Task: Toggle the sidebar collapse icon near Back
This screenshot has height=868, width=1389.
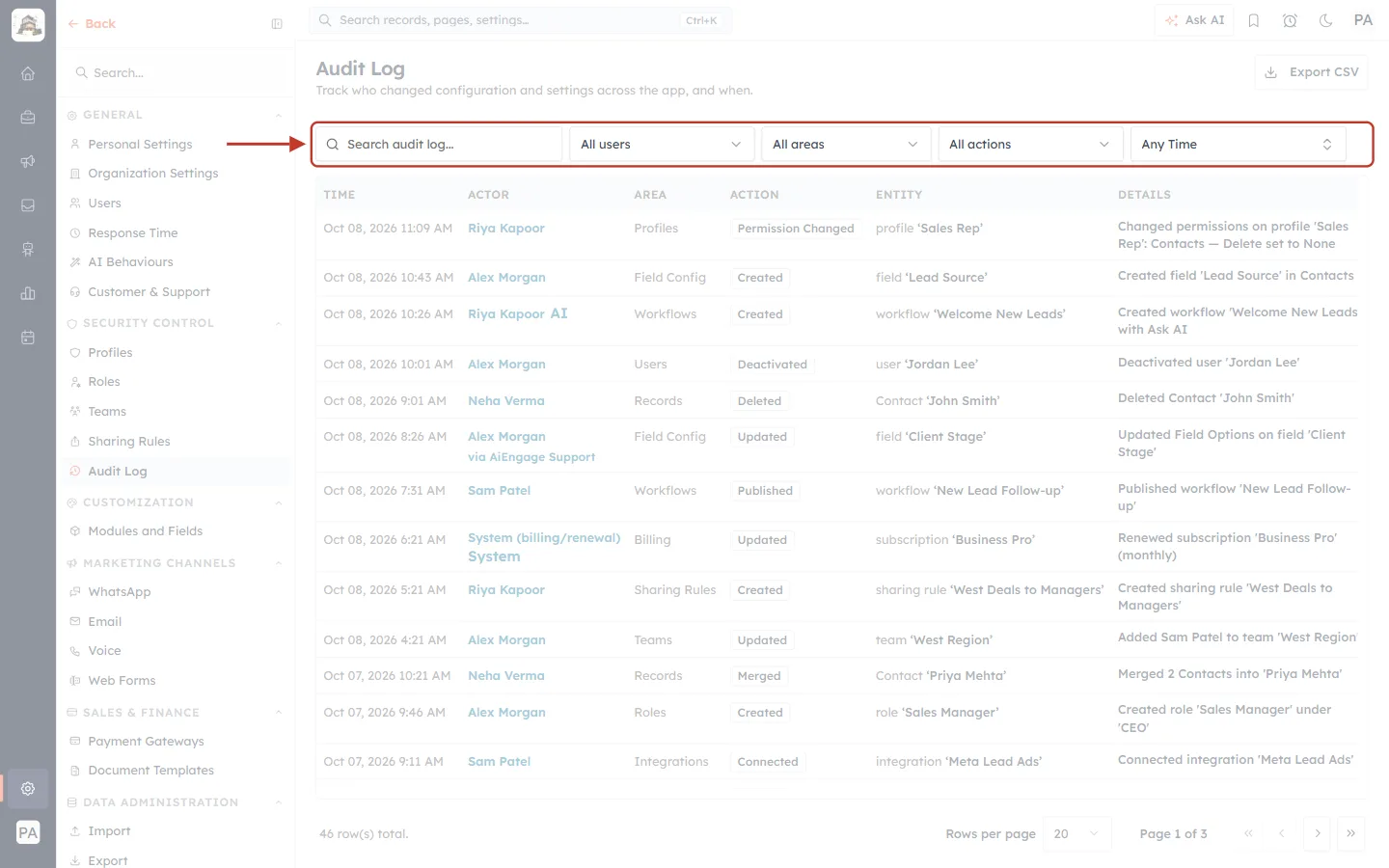Action: click(277, 24)
